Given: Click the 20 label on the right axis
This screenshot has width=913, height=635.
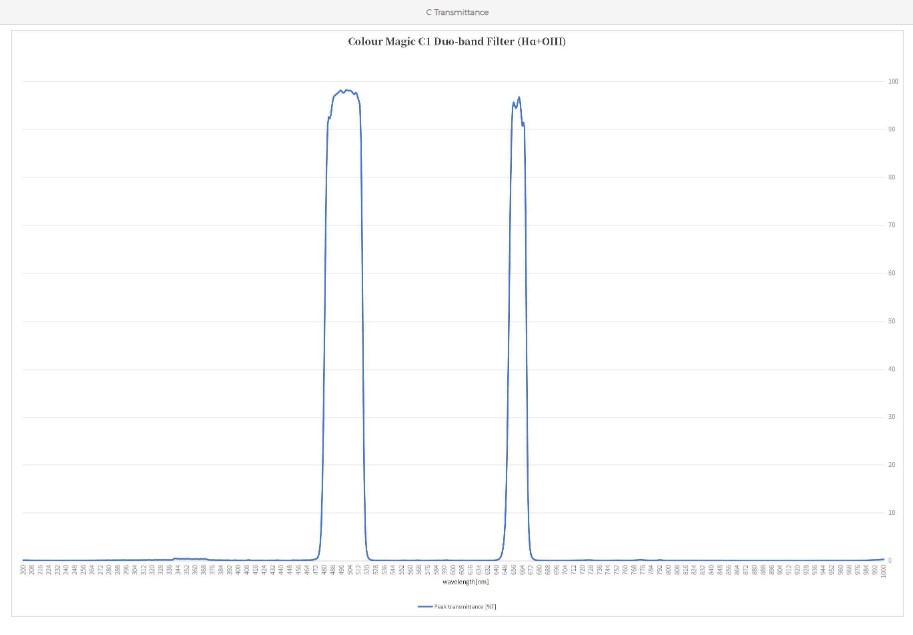Looking at the screenshot, I should point(891,464).
